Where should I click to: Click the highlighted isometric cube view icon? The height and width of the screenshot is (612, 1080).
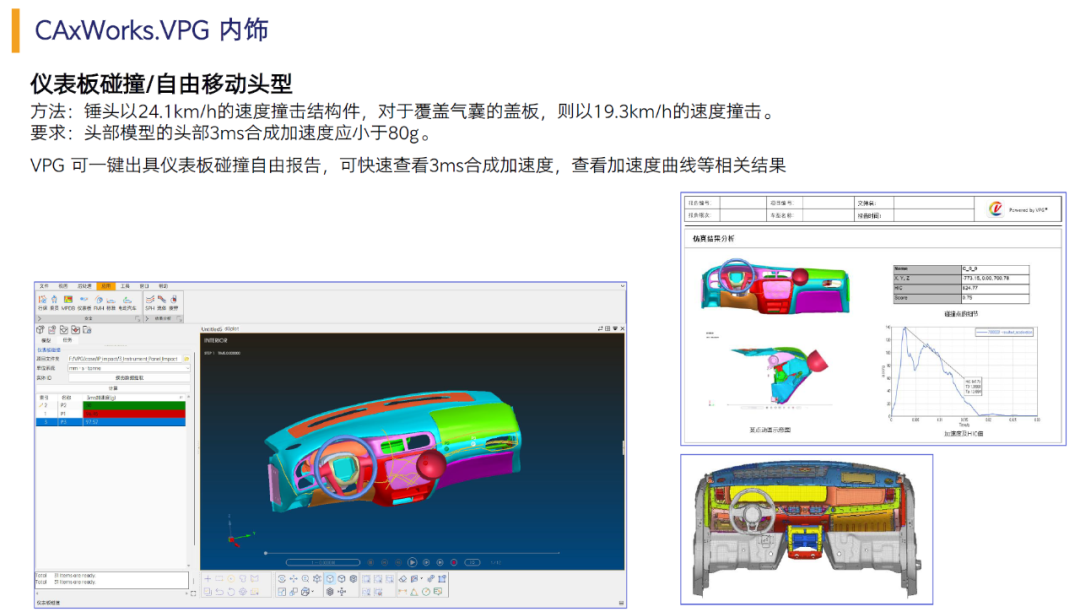[330, 579]
